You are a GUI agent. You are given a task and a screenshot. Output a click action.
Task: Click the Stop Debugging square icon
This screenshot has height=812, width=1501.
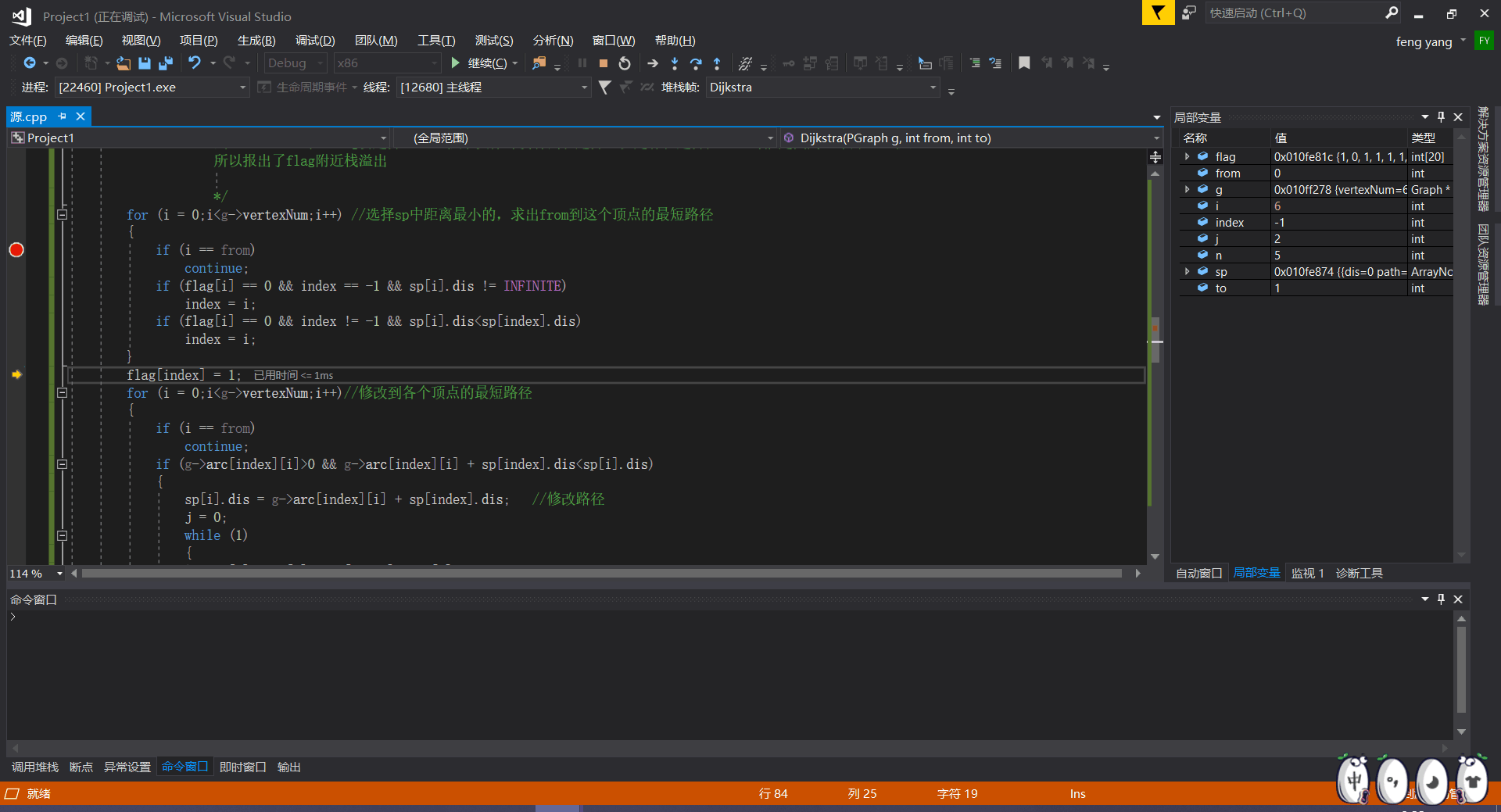coord(603,63)
